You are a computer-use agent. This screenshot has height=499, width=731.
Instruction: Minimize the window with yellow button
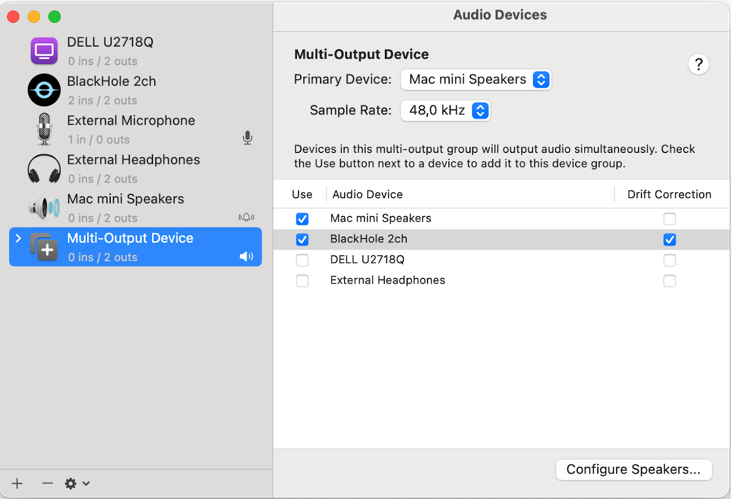click(34, 17)
